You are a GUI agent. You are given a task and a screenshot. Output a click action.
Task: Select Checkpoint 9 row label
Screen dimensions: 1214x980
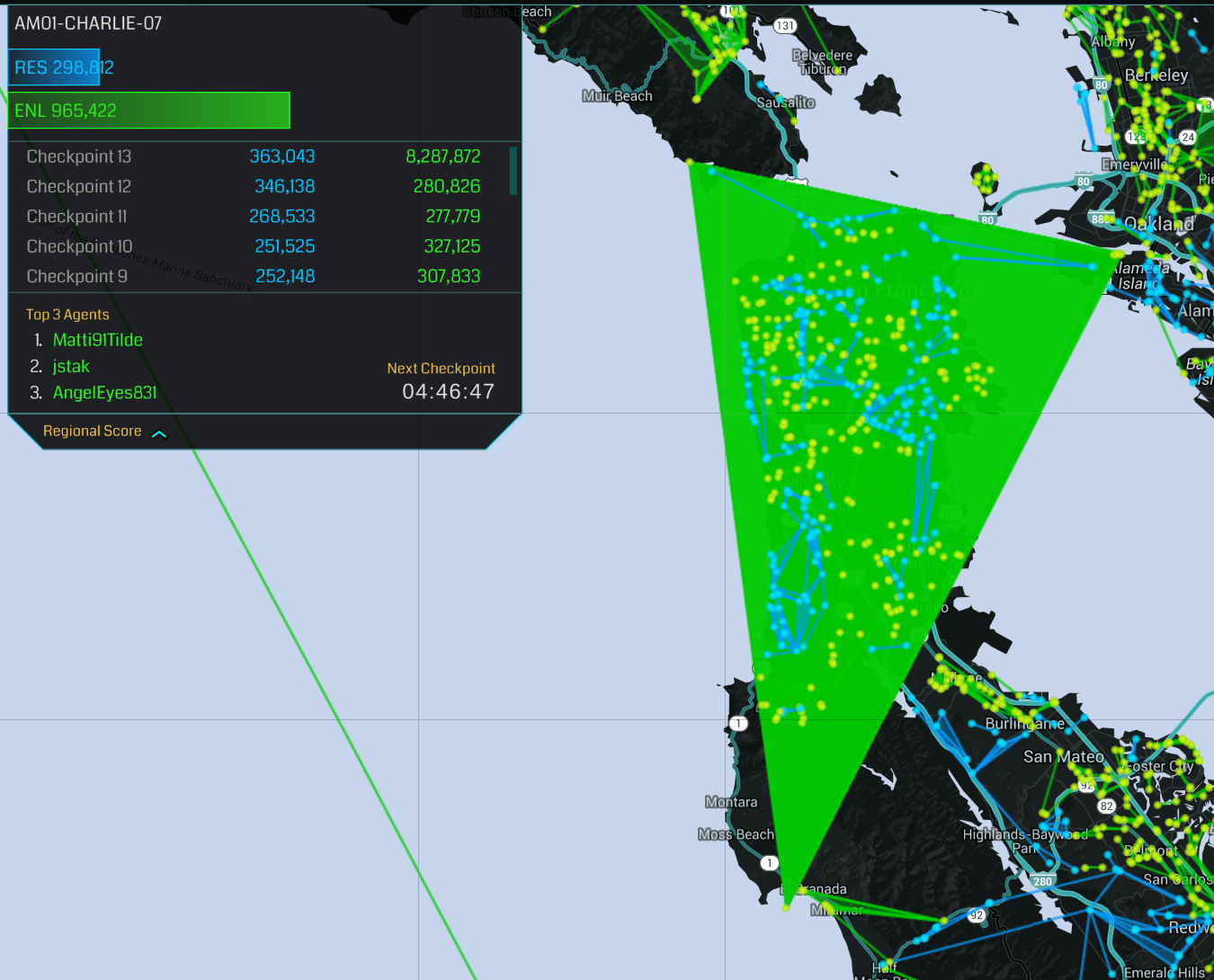pos(77,276)
